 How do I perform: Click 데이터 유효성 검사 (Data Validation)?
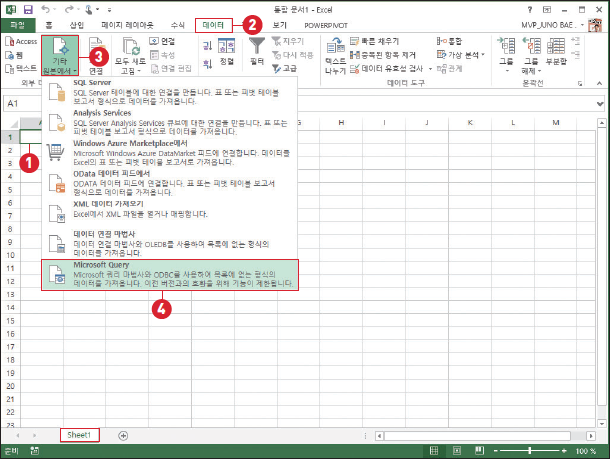click(x=386, y=68)
